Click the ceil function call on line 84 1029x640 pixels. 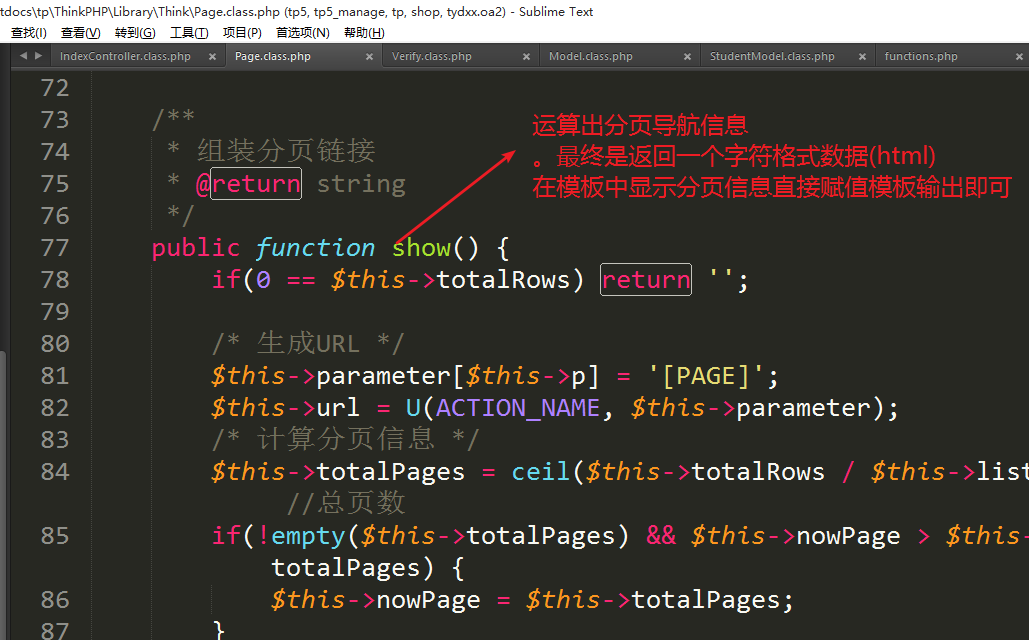542,472
